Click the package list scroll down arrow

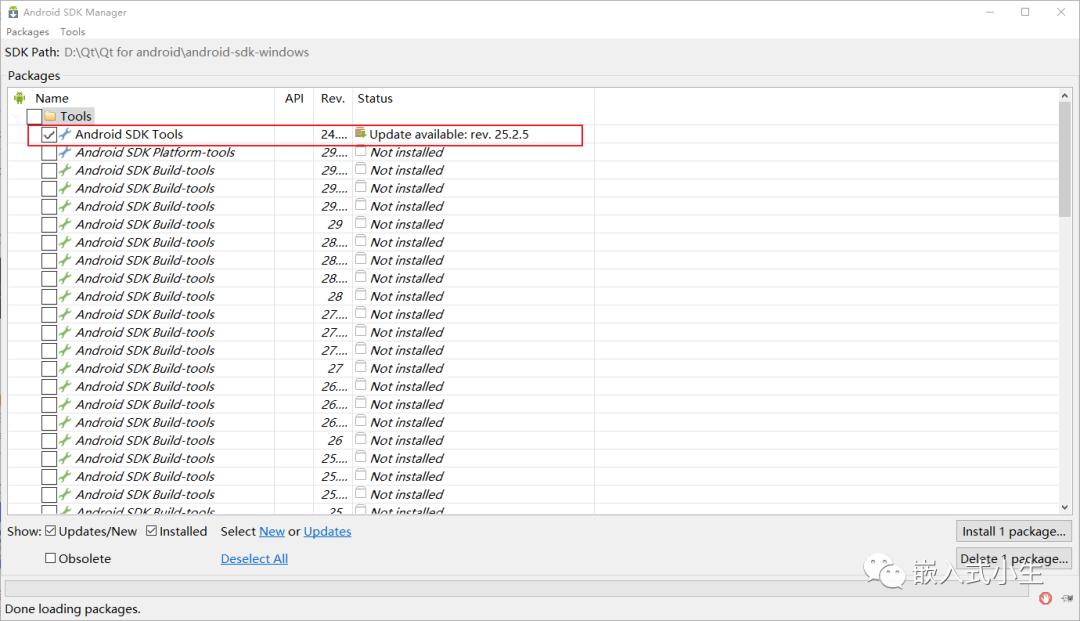click(x=1065, y=507)
